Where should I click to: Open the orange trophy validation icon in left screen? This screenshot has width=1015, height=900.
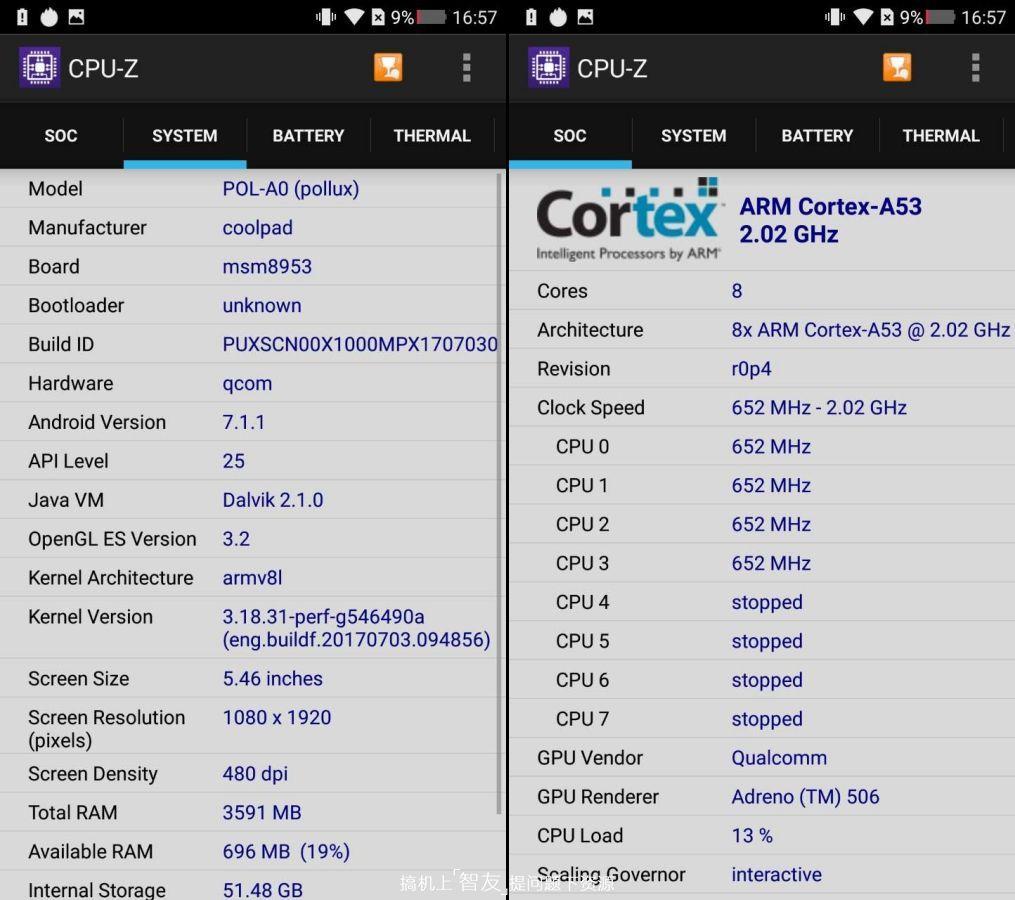pyautogui.click(x=388, y=67)
